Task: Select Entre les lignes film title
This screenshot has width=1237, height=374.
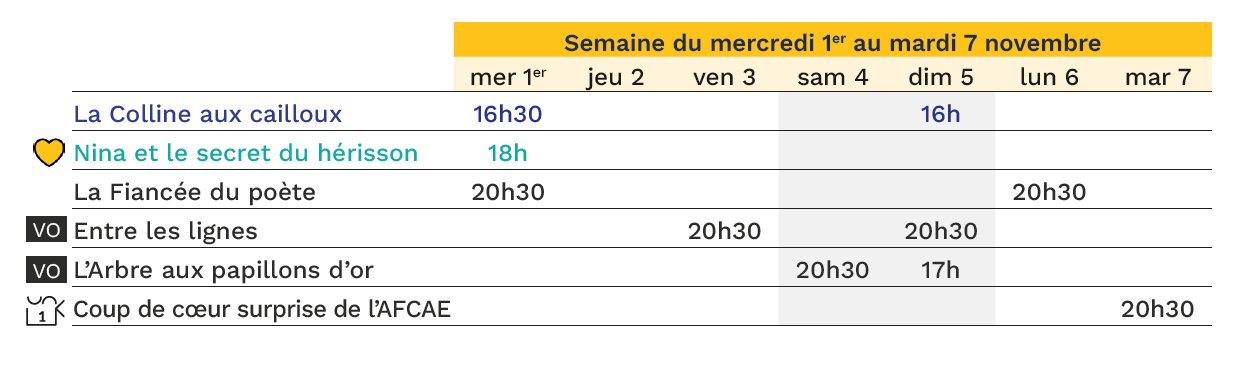Action: click(166, 231)
